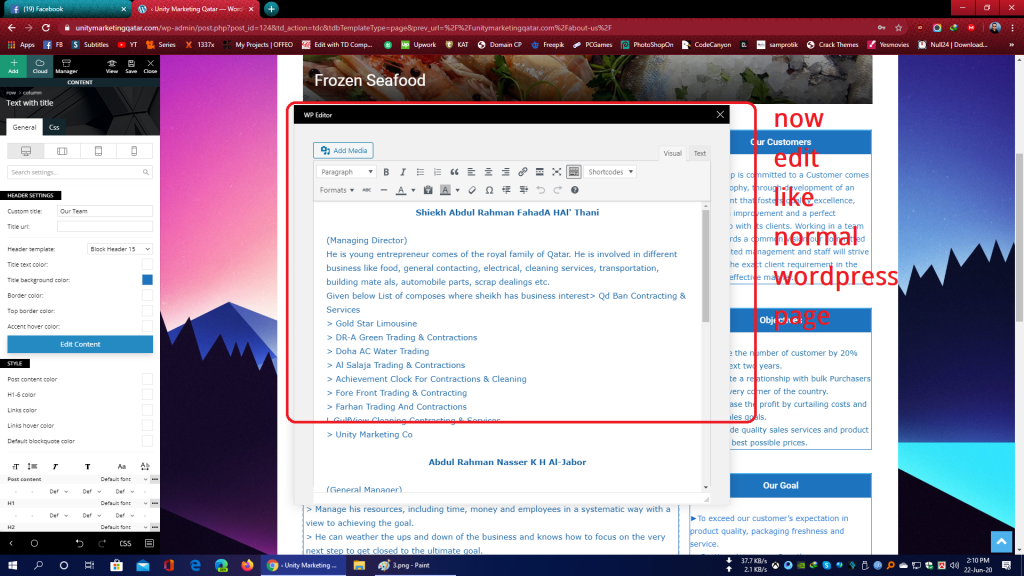
Task: Insert a bulleted list
Action: tap(420, 172)
